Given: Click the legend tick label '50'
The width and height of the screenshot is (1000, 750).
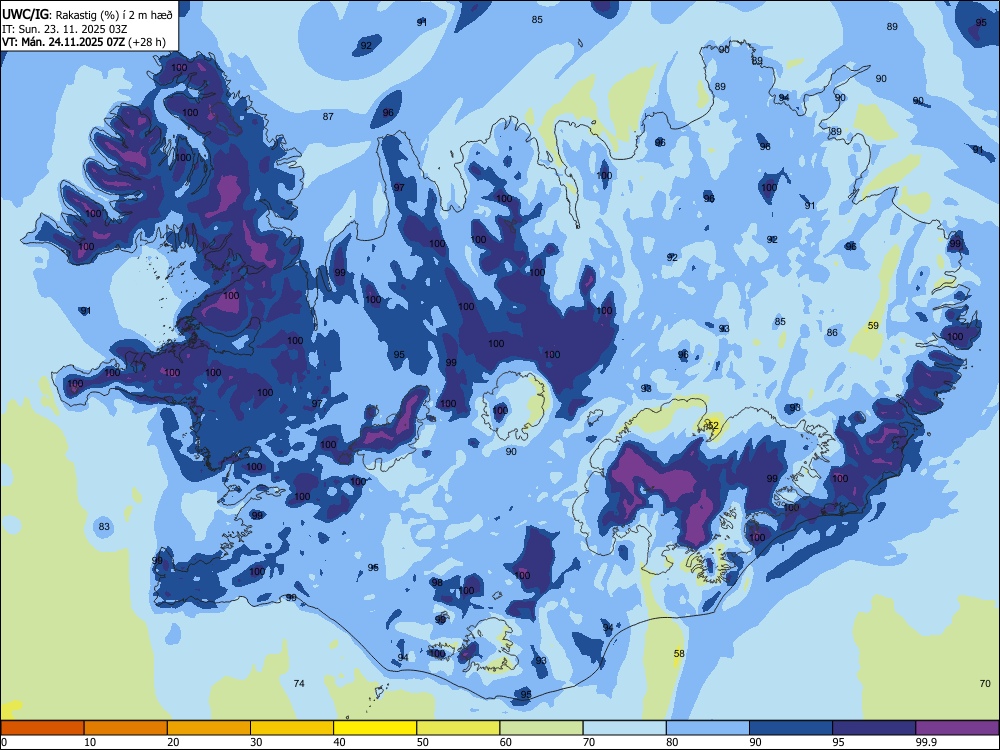Looking at the screenshot, I should click(x=422, y=742).
